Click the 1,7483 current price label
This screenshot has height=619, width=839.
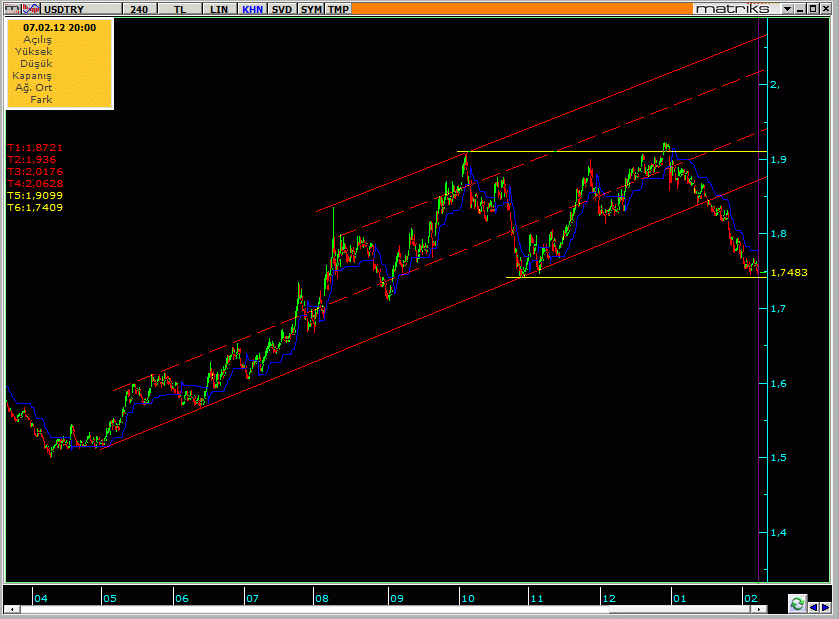789,272
